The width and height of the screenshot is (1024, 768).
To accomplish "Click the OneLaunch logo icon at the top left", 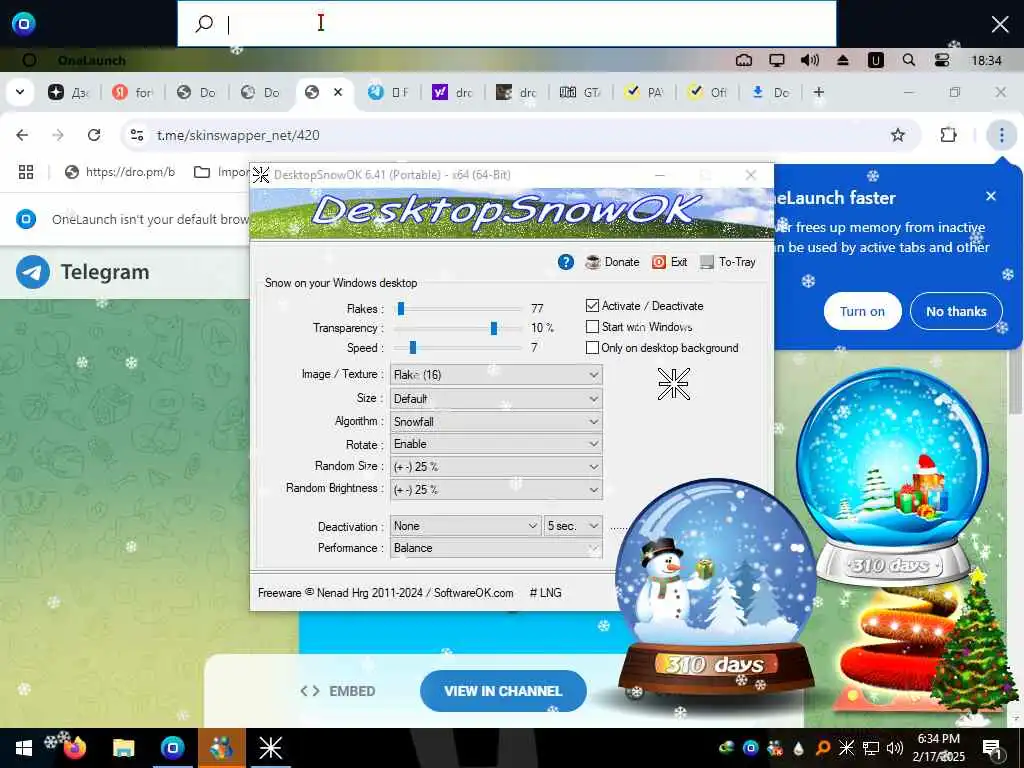I will pos(24,24).
